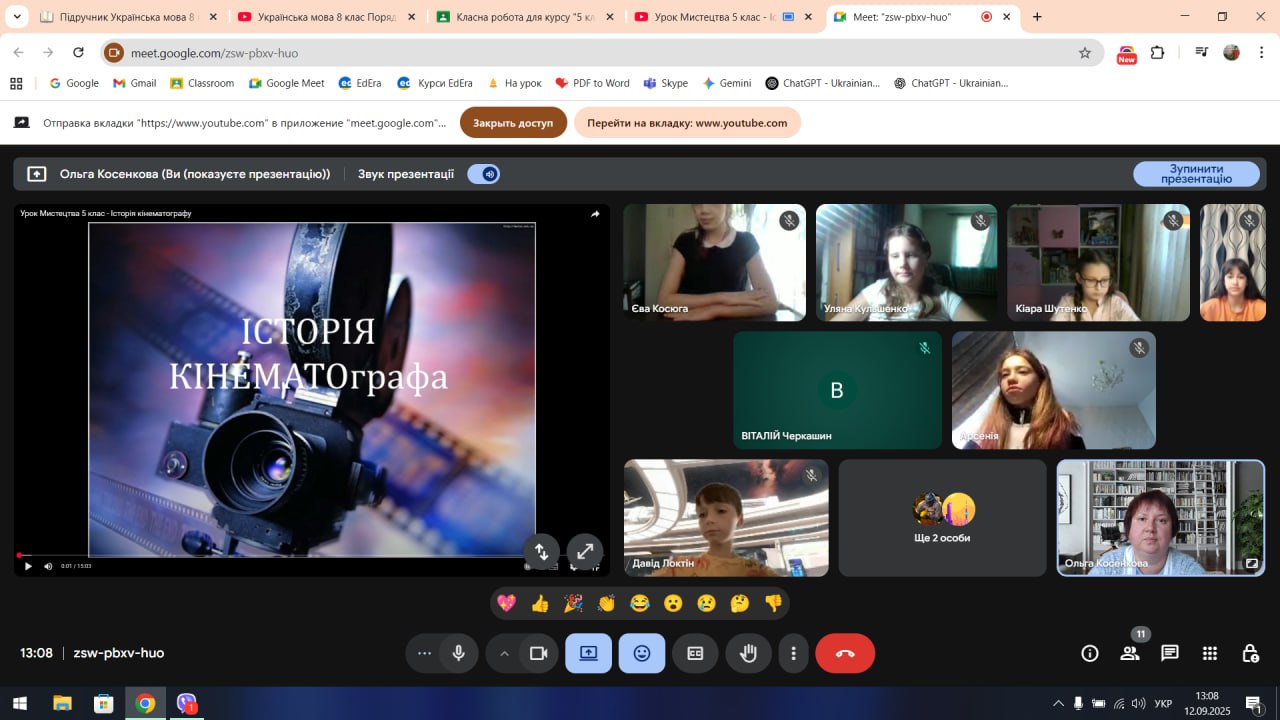This screenshot has width=1280, height=720.
Task: Open the Classroom bookmark
Action: click(x=202, y=83)
